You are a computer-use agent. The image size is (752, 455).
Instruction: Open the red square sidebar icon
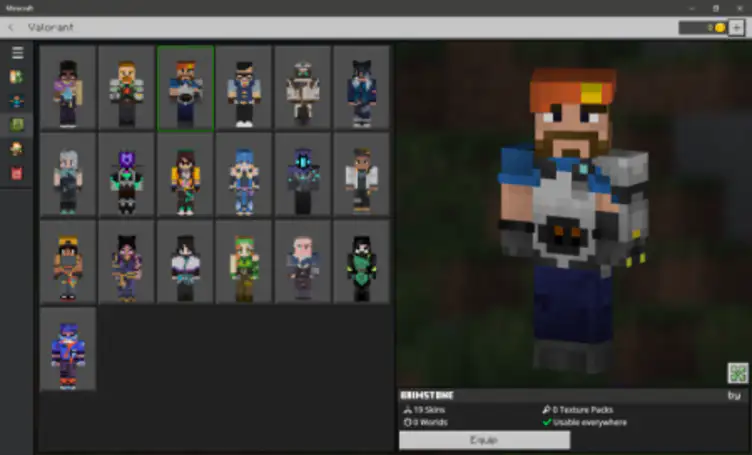click(x=16, y=173)
